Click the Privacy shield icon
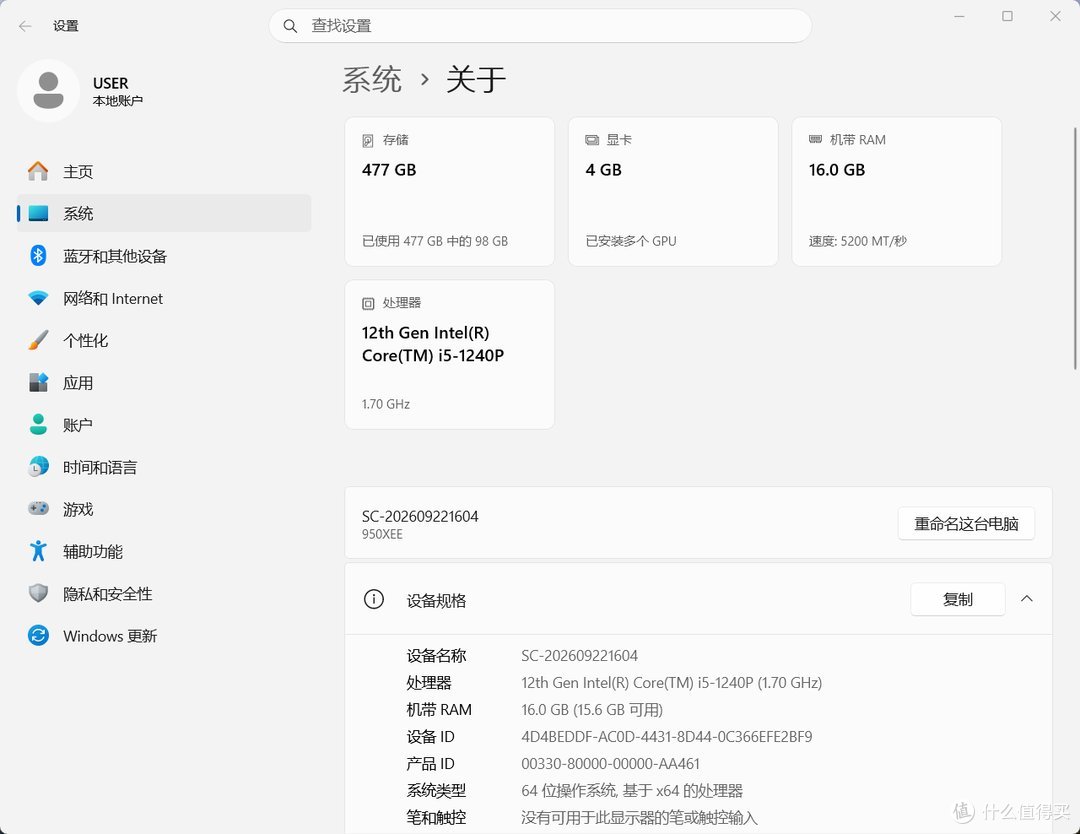The height and width of the screenshot is (834, 1080). 38,593
